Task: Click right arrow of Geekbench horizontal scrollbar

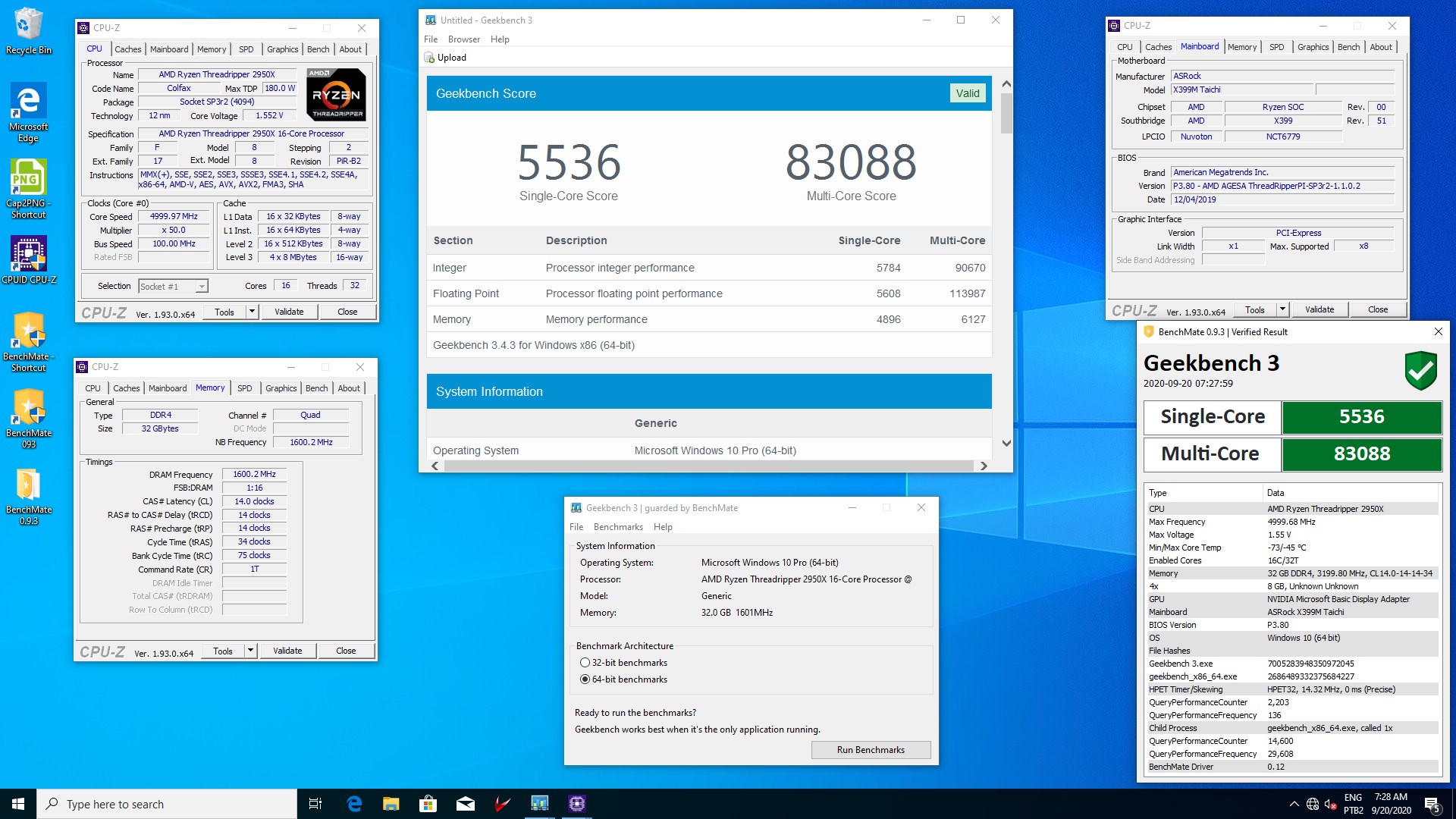Action: click(984, 466)
